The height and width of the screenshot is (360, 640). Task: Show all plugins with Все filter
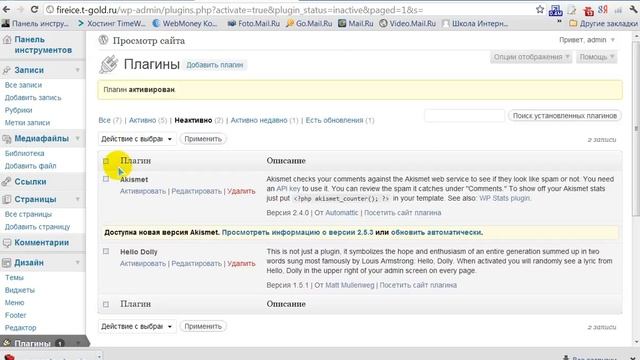104,120
